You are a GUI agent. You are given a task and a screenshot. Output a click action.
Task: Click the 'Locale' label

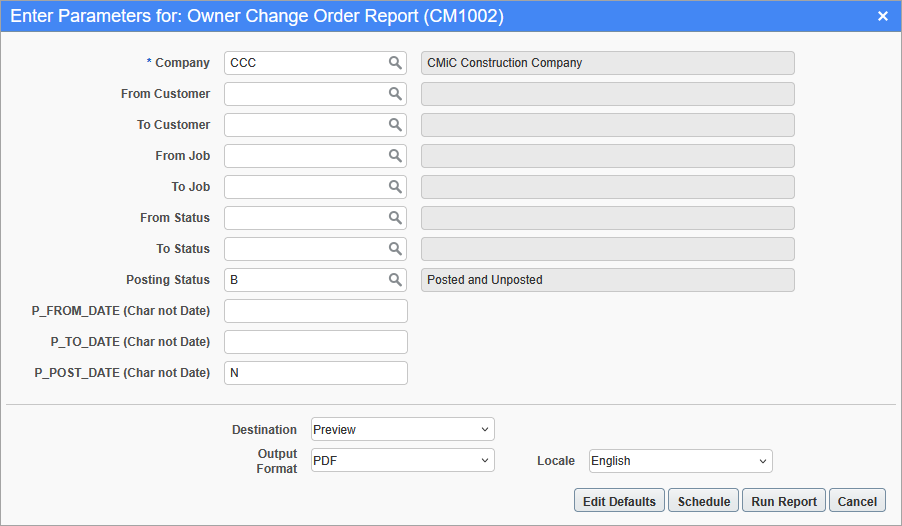pos(556,460)
